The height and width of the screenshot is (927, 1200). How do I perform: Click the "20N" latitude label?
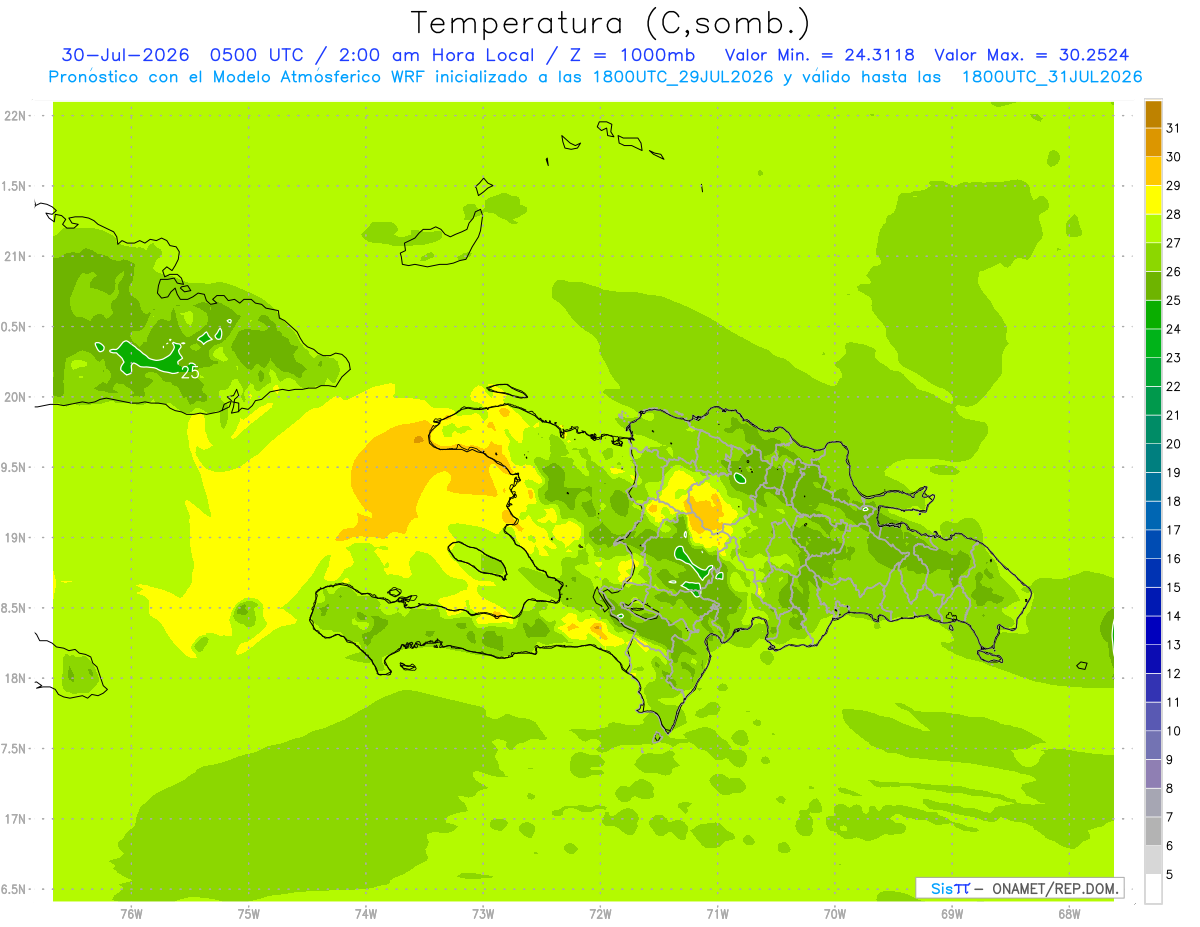(x=15, y=397)
